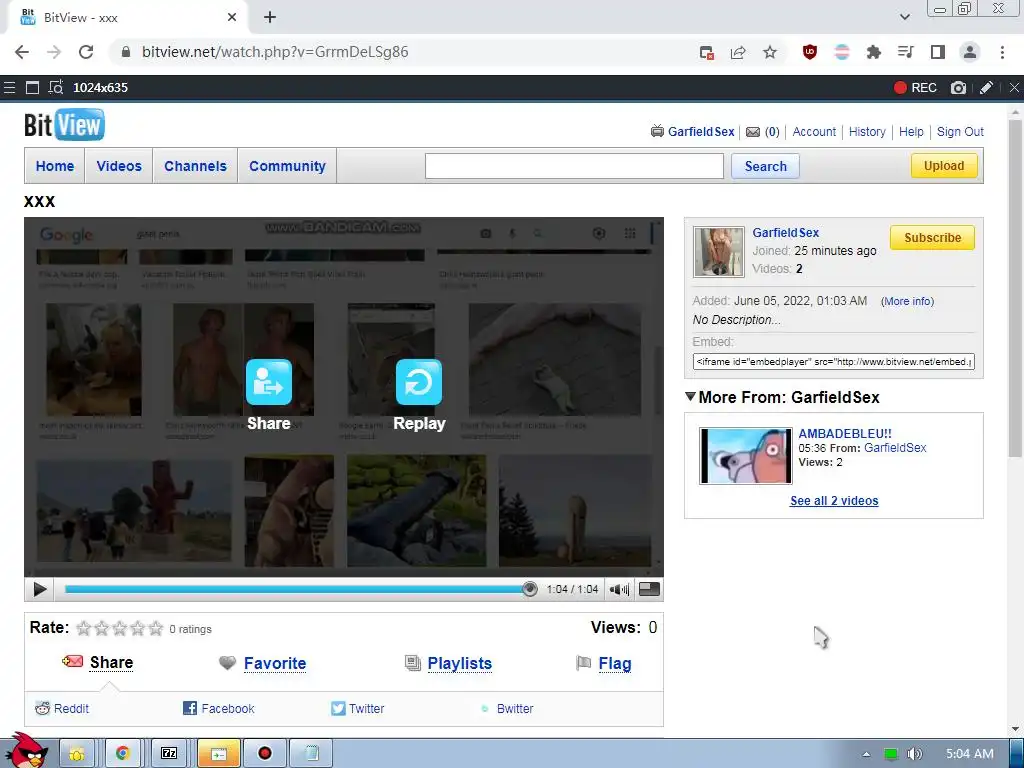Show hidden system tray icons arrow
Viewport: 1024px width, 768px height.
[866, 754]
